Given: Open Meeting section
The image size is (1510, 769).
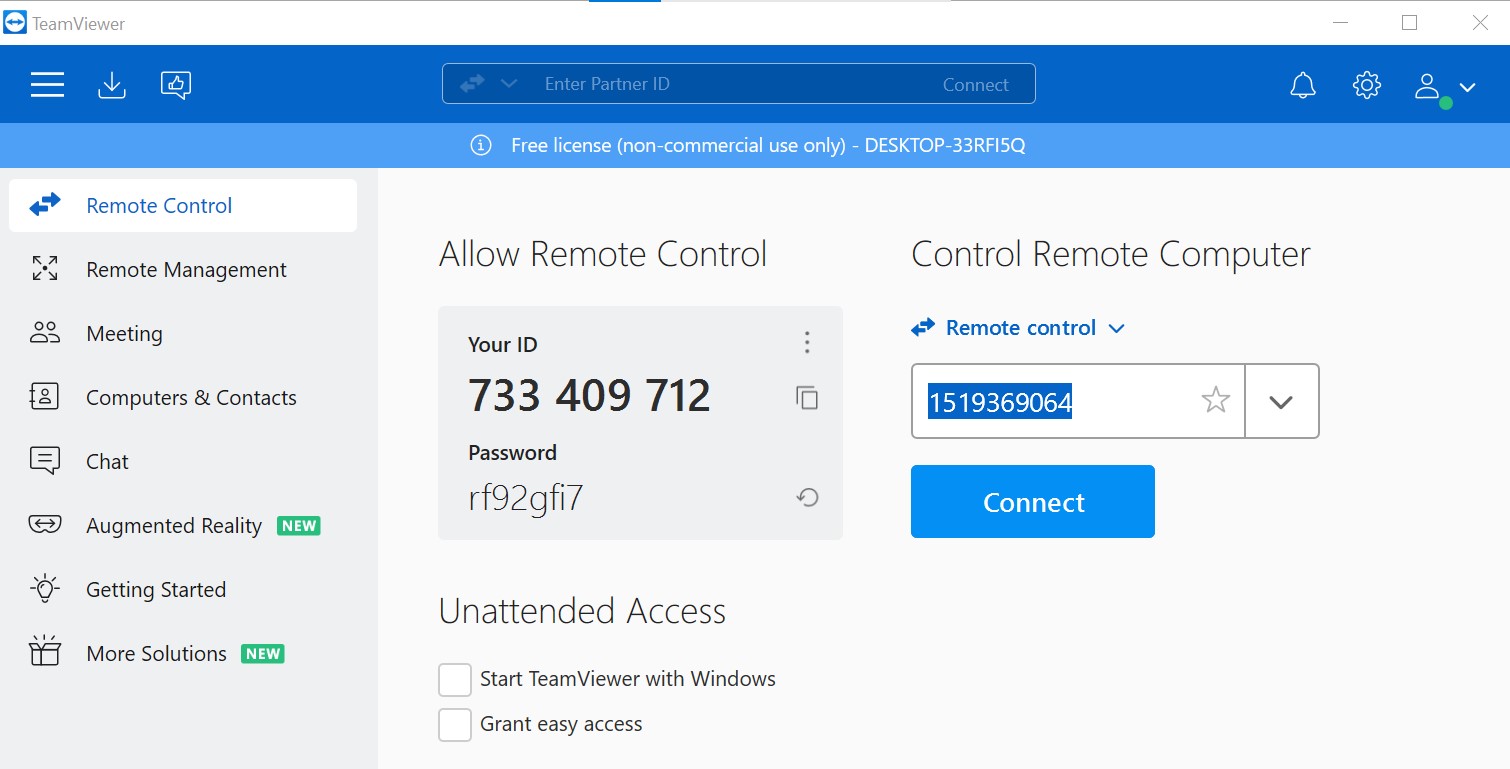Looking at the screenshot, I should point(183,334).
